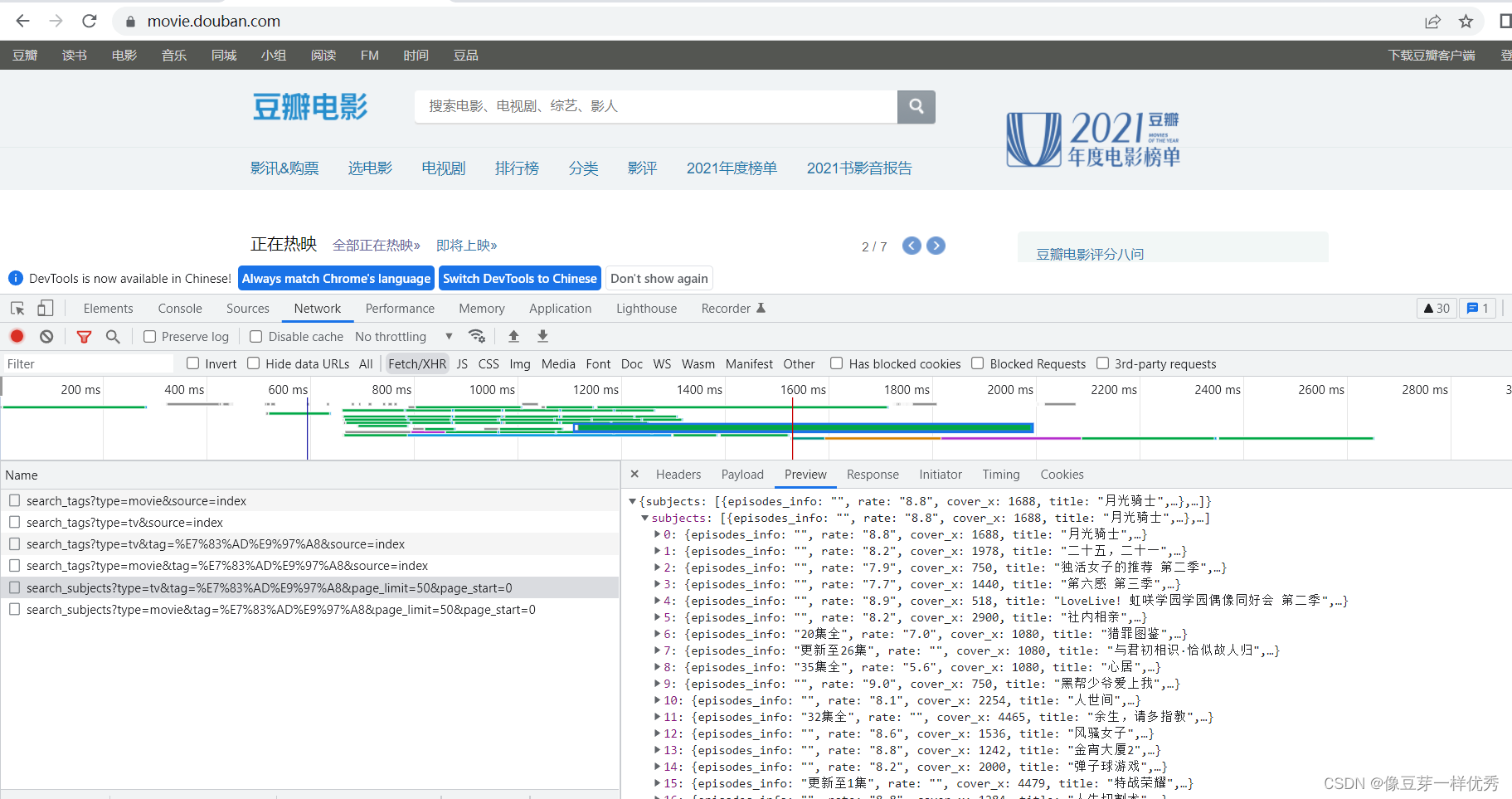The height and width of the screenshot is (799, 1512).
Task: Open the Timing tab of the request
Action: tap(1001, 475)
